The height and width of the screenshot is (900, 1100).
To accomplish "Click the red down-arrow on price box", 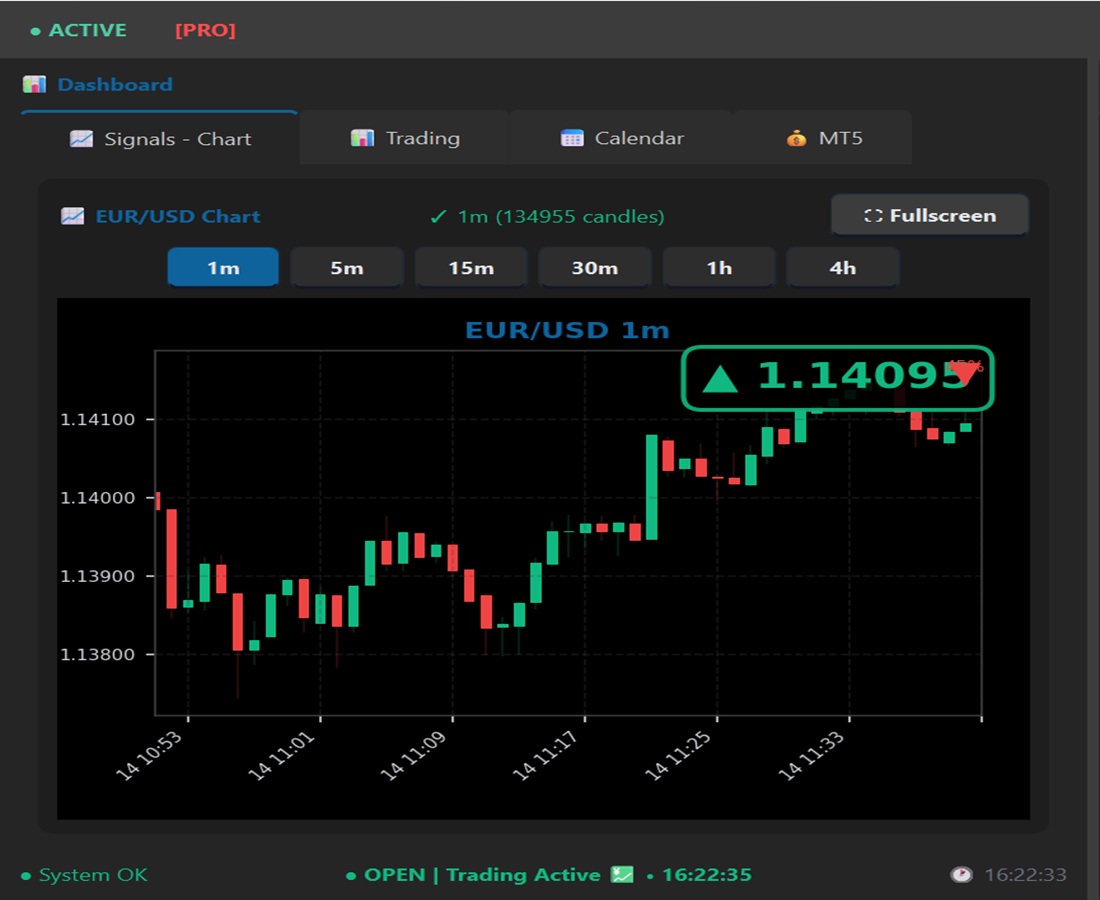I will click(x=965, y=374).
